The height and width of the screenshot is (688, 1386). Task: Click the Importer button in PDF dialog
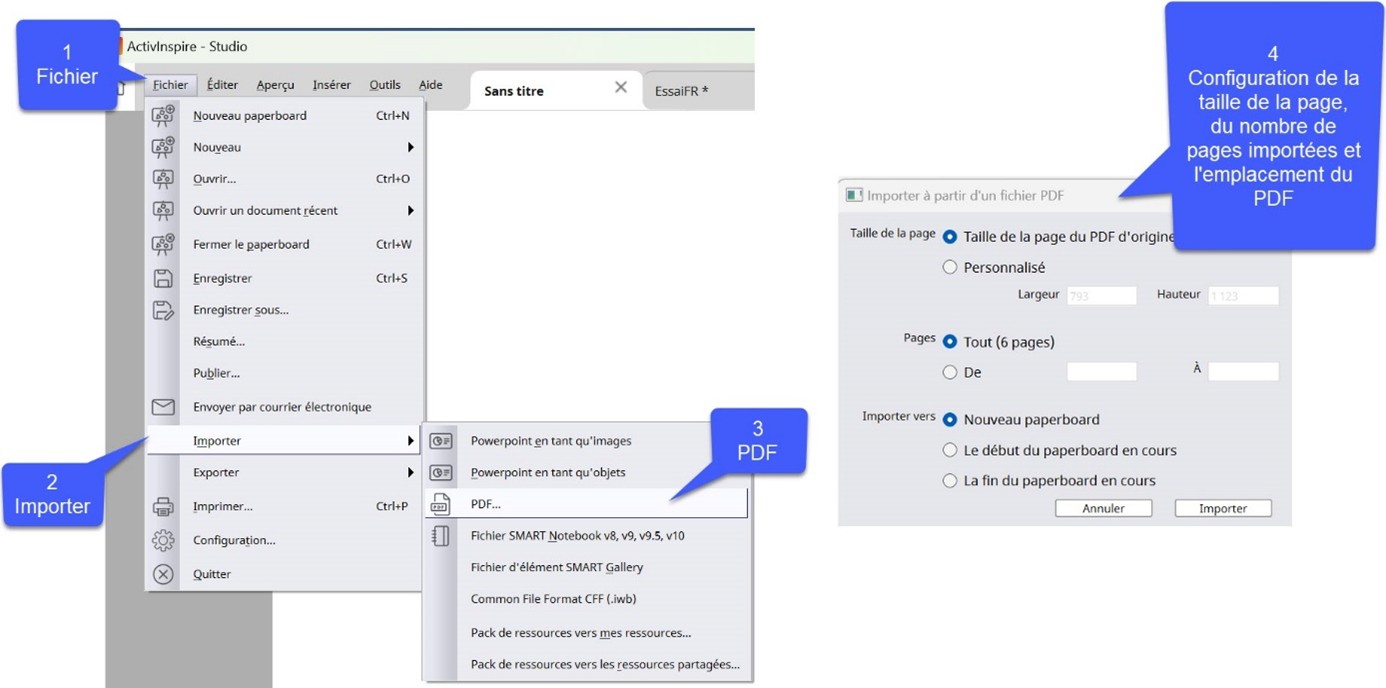coord(1223,508)
